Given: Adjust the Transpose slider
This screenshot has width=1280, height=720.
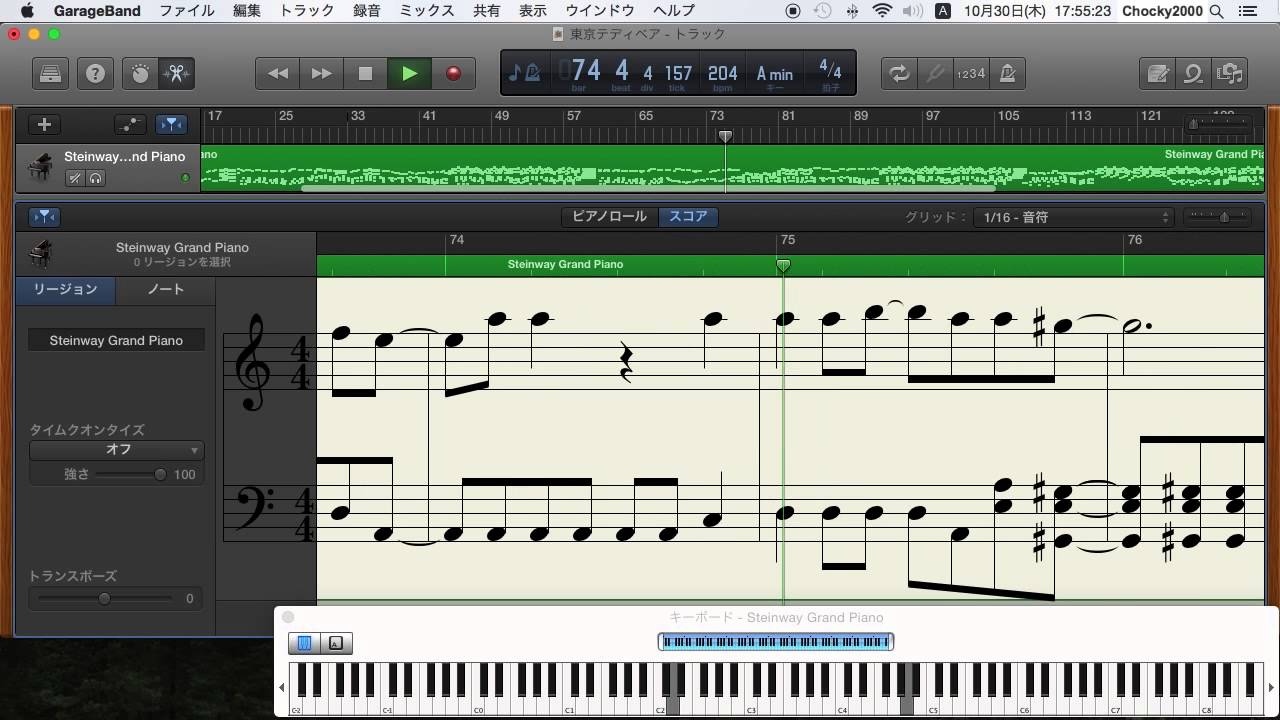Looking at the screenshot, I should (104, 598).
